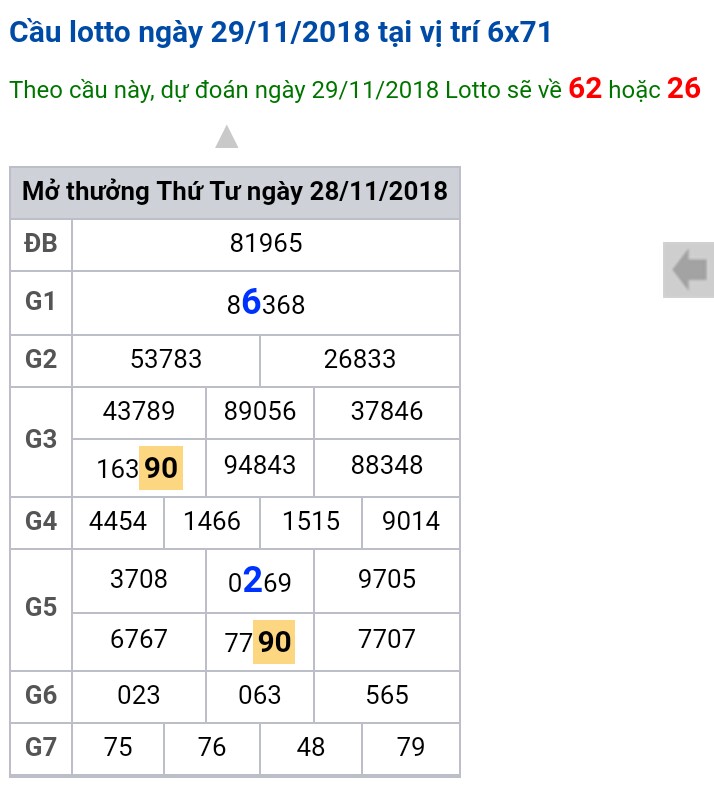Click G4 result 1466
The height and width of the screenshot is (790, 714).
click(x=212, y=521)
